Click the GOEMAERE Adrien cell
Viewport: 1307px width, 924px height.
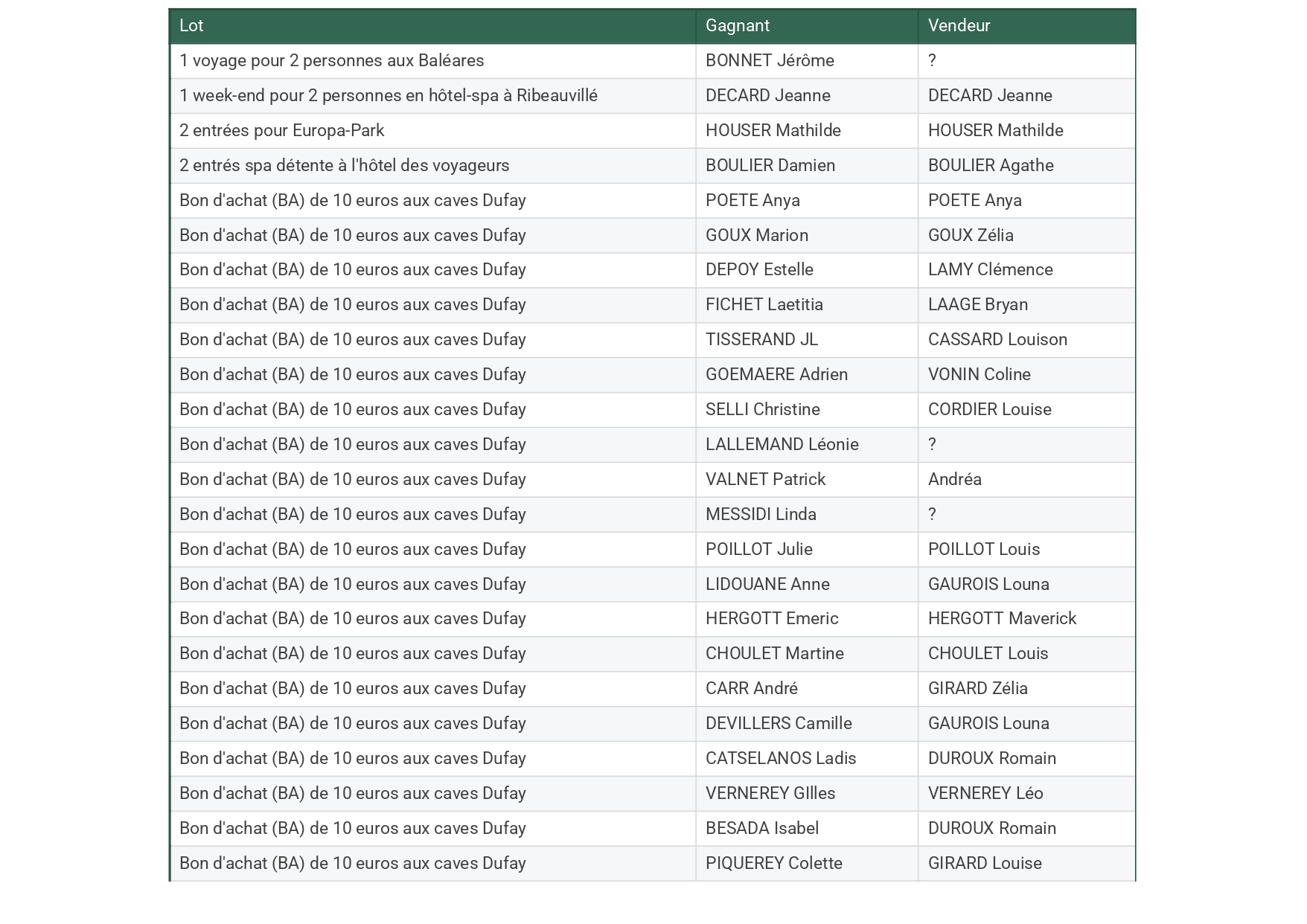776,375
